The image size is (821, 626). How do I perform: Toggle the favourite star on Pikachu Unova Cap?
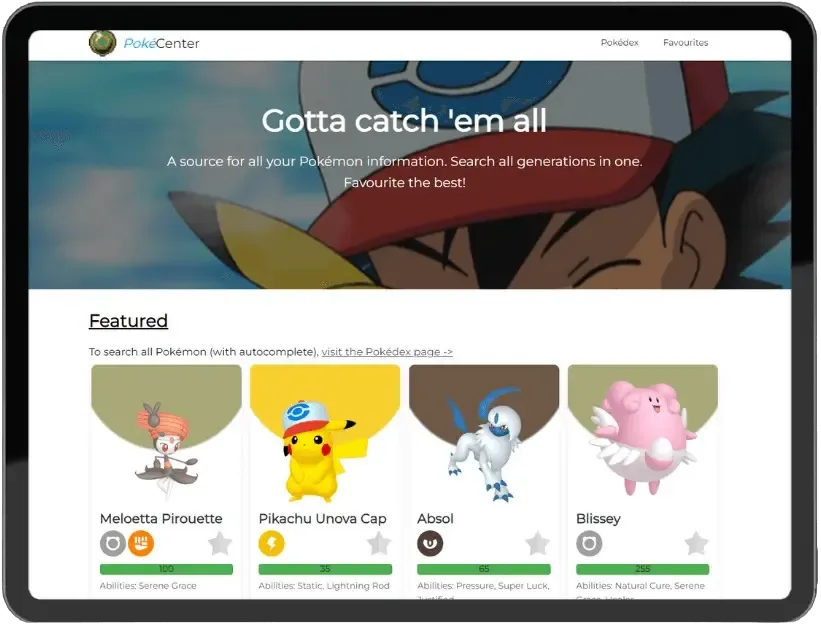tap(378, 543)
